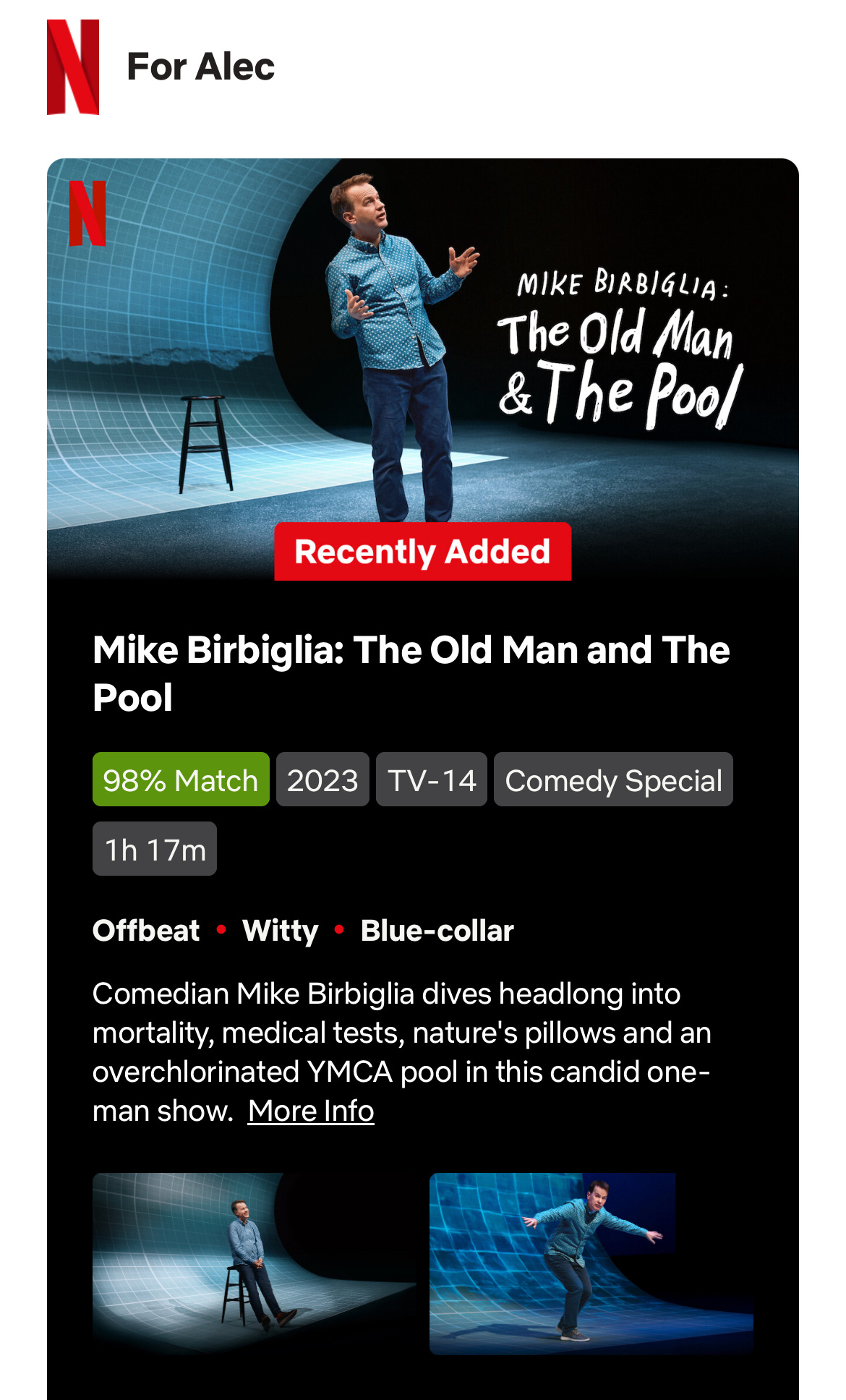This screenshot has width=846, height=1400.
Task: Select the Offbeat mood tag
Action: click(146, 931)
